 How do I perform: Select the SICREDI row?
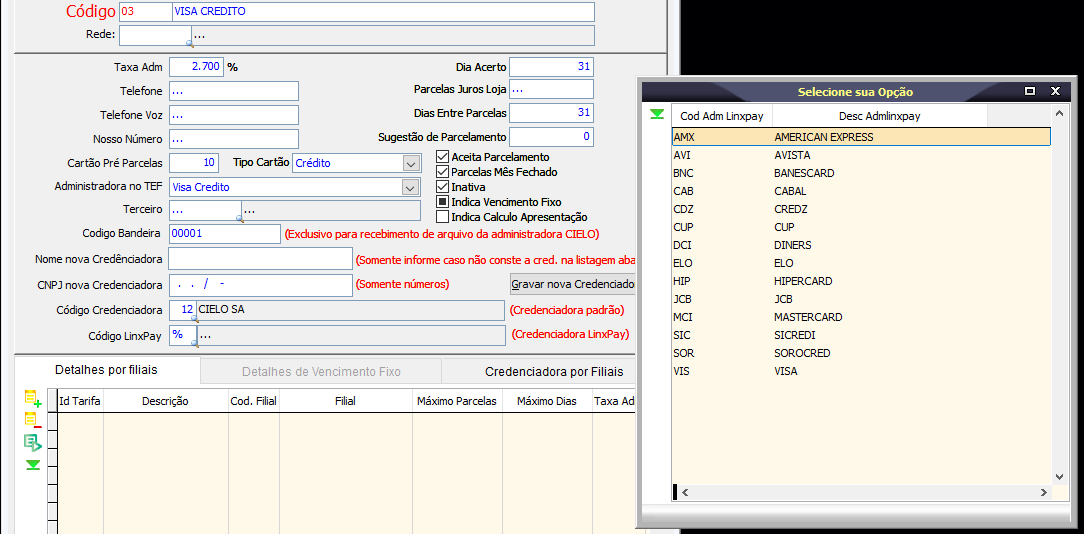pyautogui.click(x=861, y=335)
